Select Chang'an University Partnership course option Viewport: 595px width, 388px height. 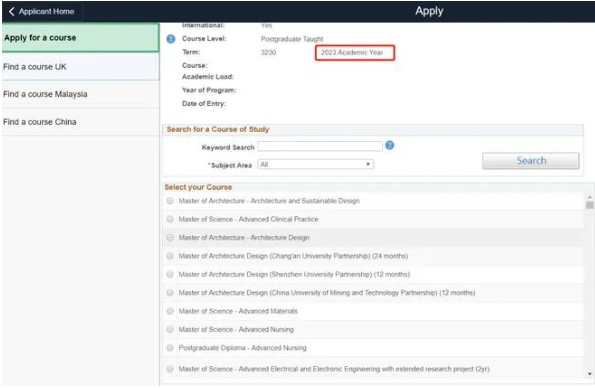point(170,256)
